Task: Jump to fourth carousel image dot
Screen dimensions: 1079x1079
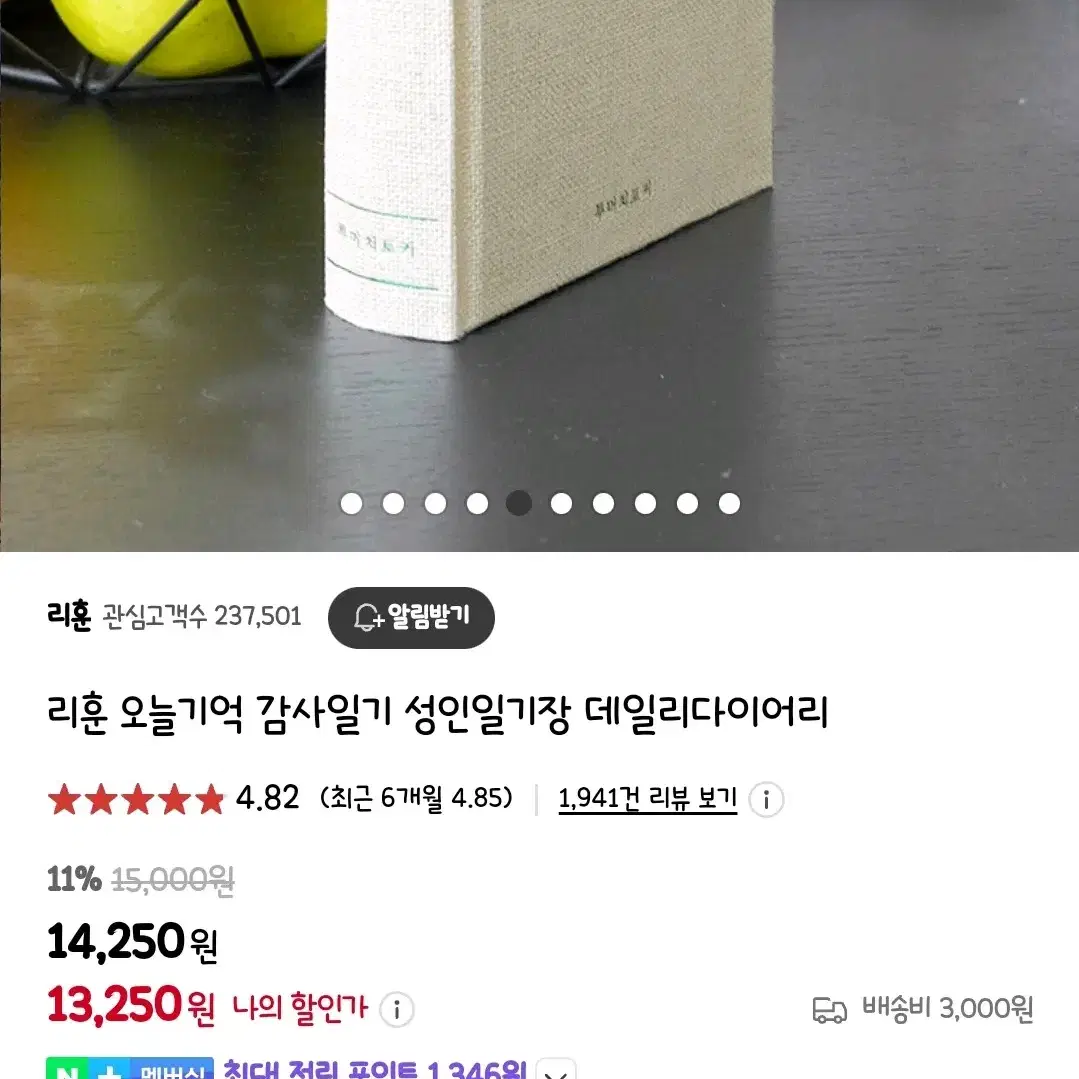Action: tap(478, 503)
